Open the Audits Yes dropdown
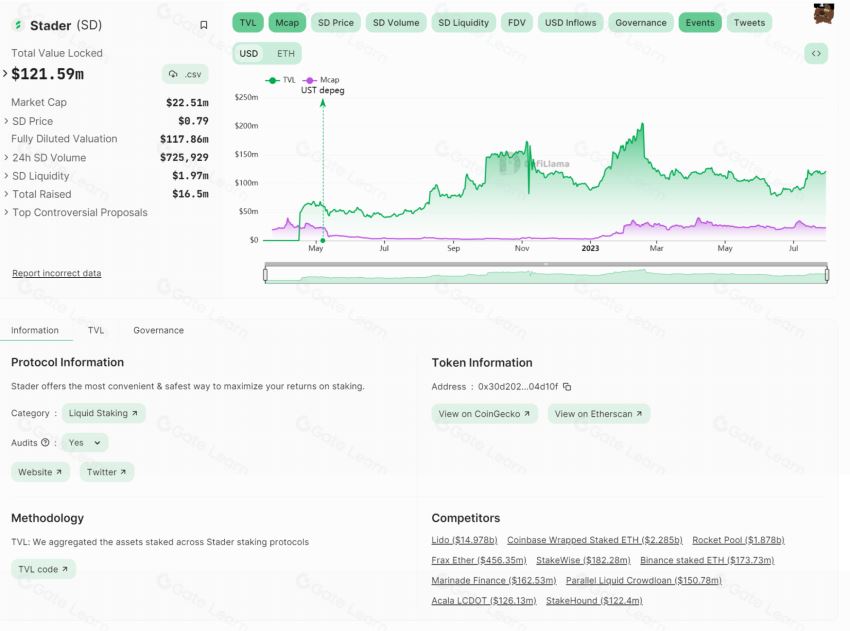 coord(85,443)
